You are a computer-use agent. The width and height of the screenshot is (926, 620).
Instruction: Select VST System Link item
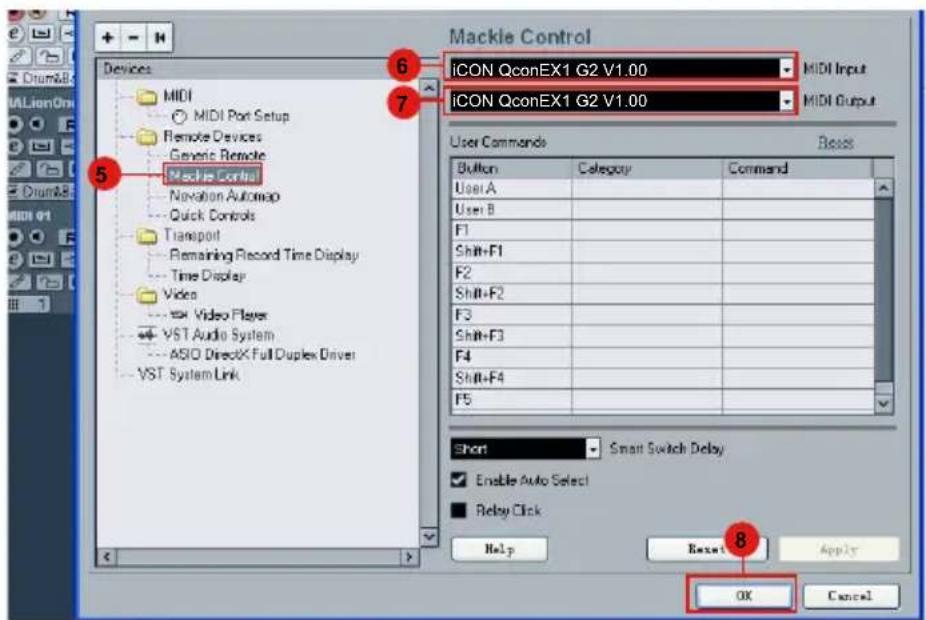click(x=188, y=374)
